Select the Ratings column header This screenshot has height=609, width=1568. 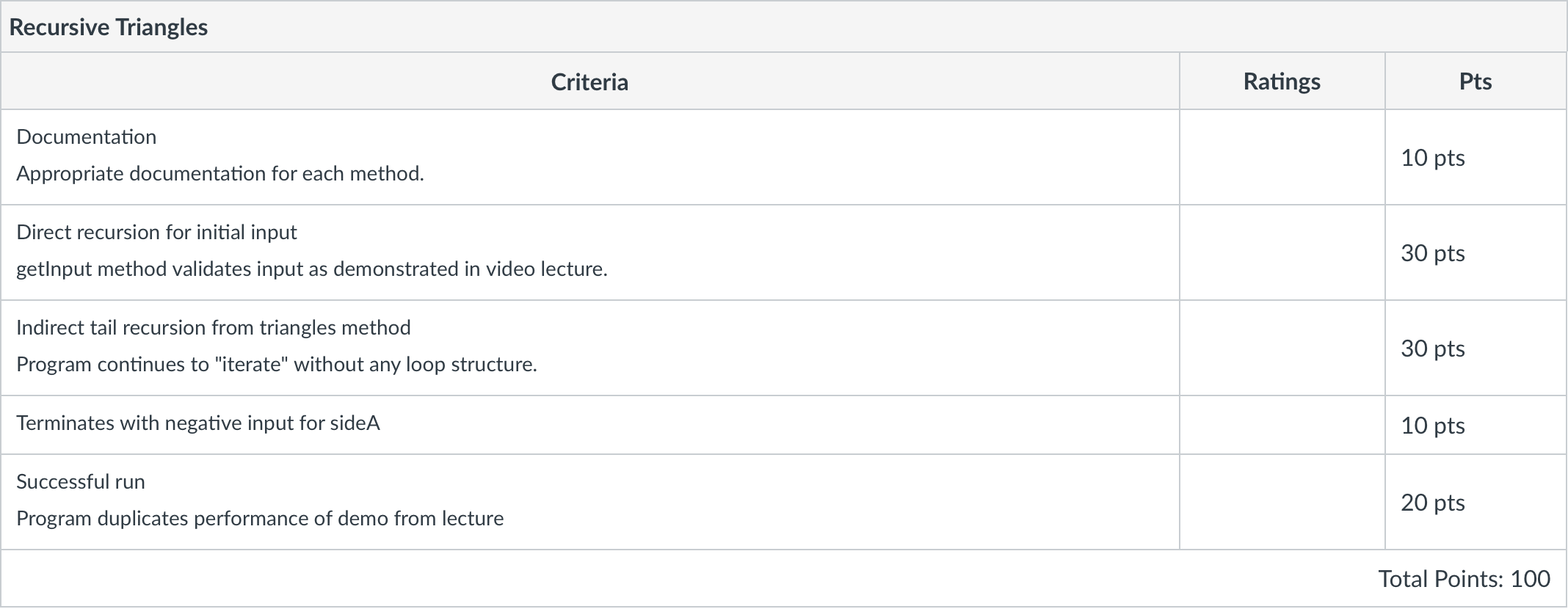[1281, 81]
